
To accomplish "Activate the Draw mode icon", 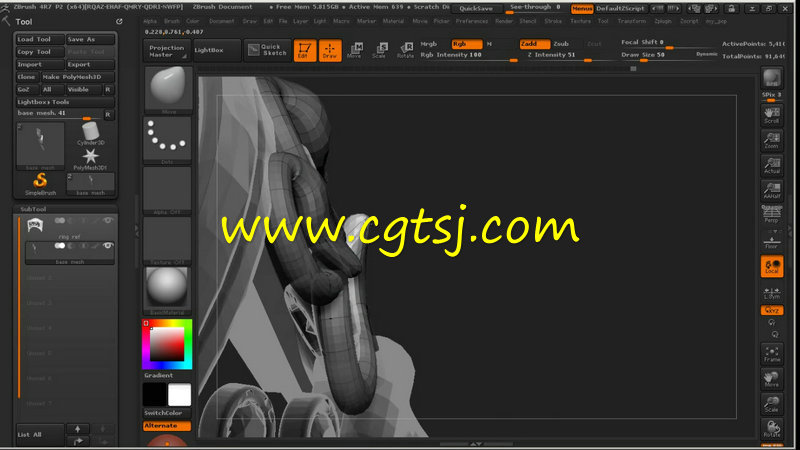I will 330,50.
